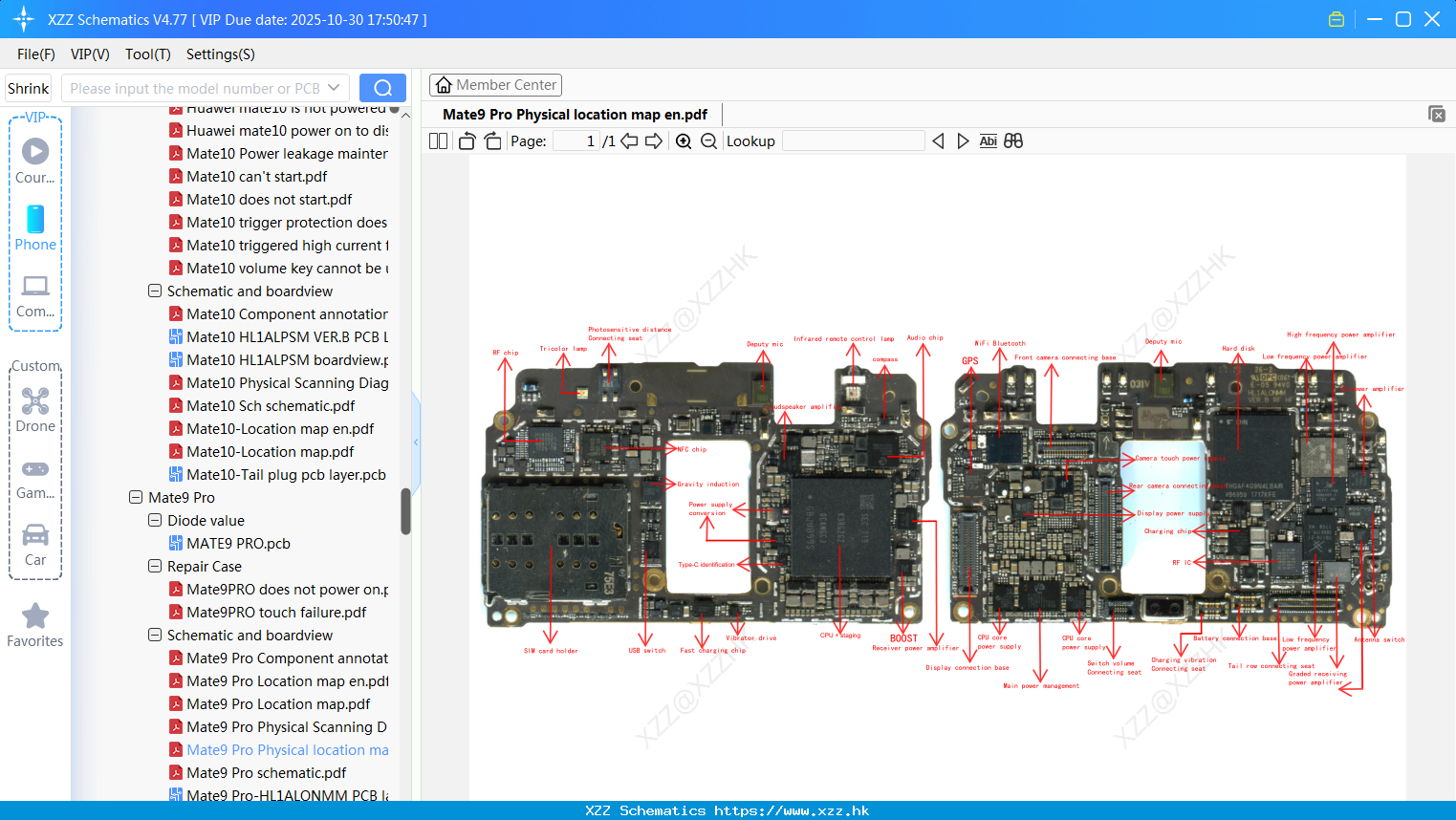
Task: Open the Tool(T) menu
Action: pyautogui.click(x=148, y=54)
